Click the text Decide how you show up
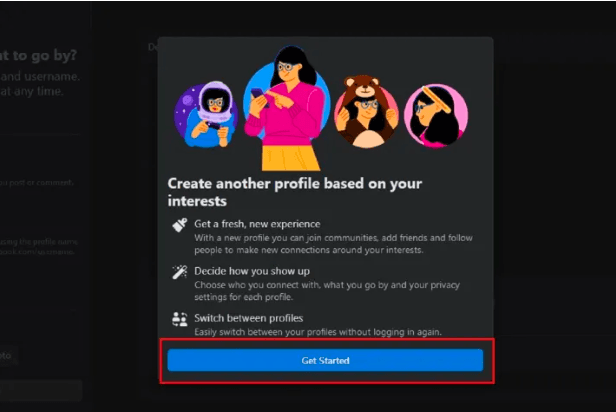Viewport: 616px width, 412px height. click(252, 271)
